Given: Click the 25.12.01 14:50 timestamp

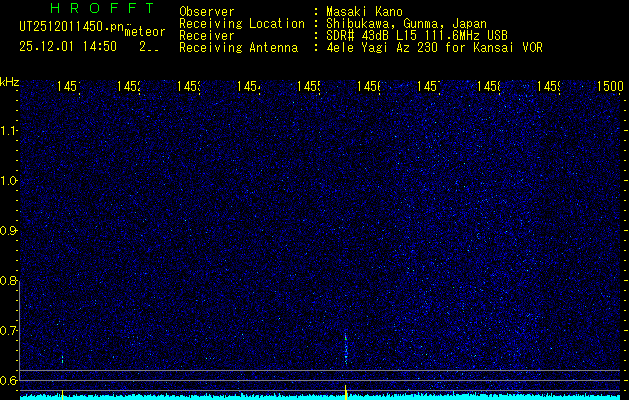Looking at the screenshot, I should 68,46.
